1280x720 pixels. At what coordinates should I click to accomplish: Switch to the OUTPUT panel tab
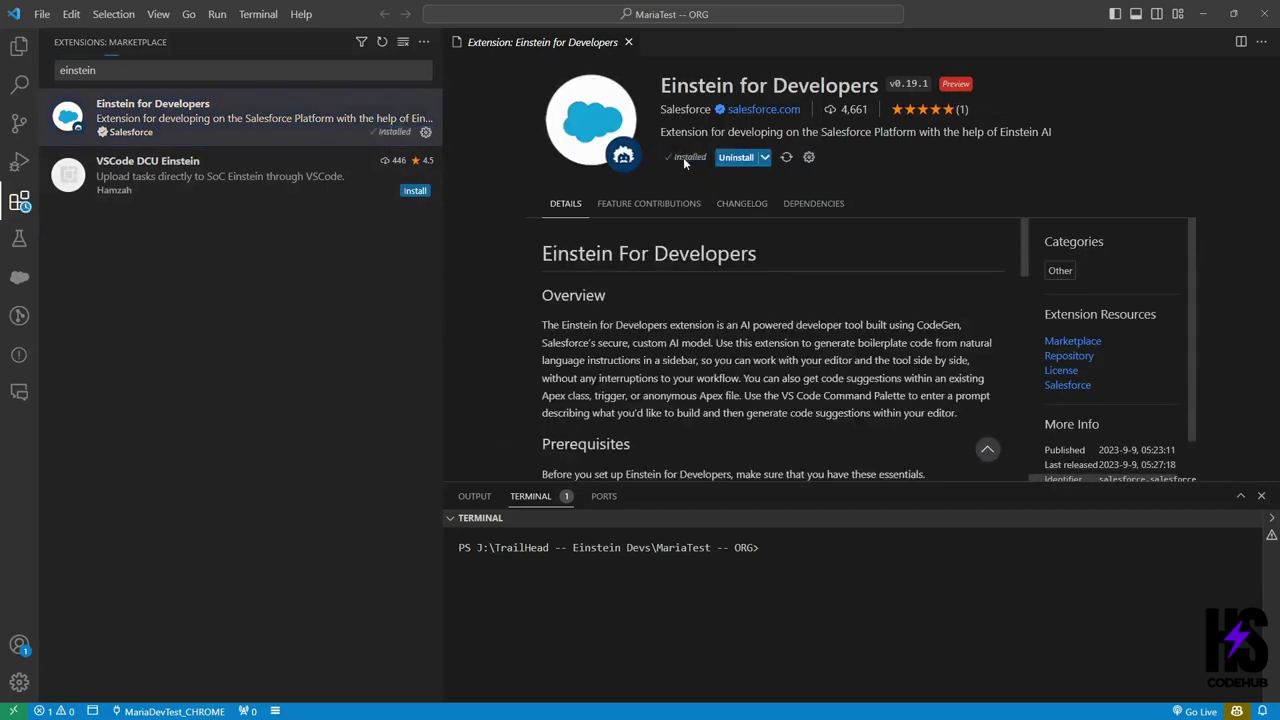[x=474, y=496]
